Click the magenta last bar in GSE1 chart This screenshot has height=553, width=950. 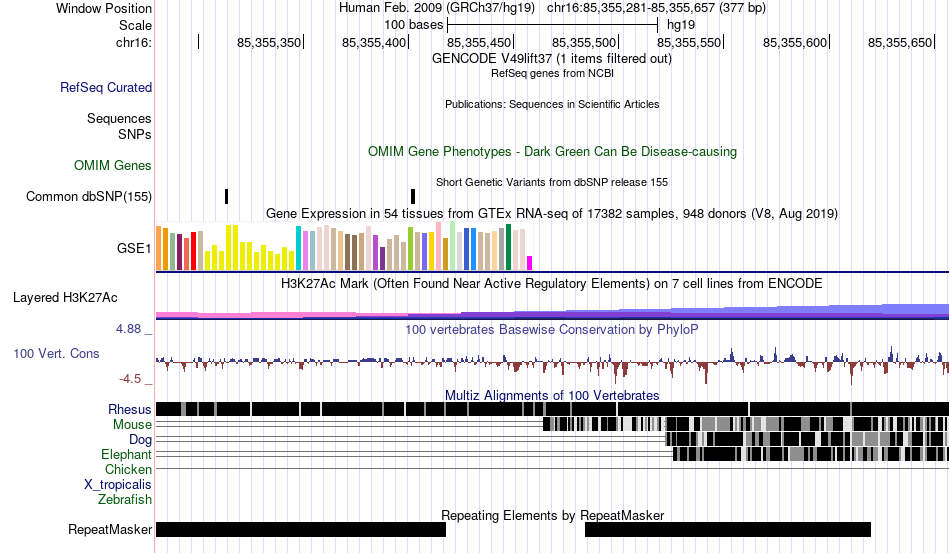tap(530, 263)
